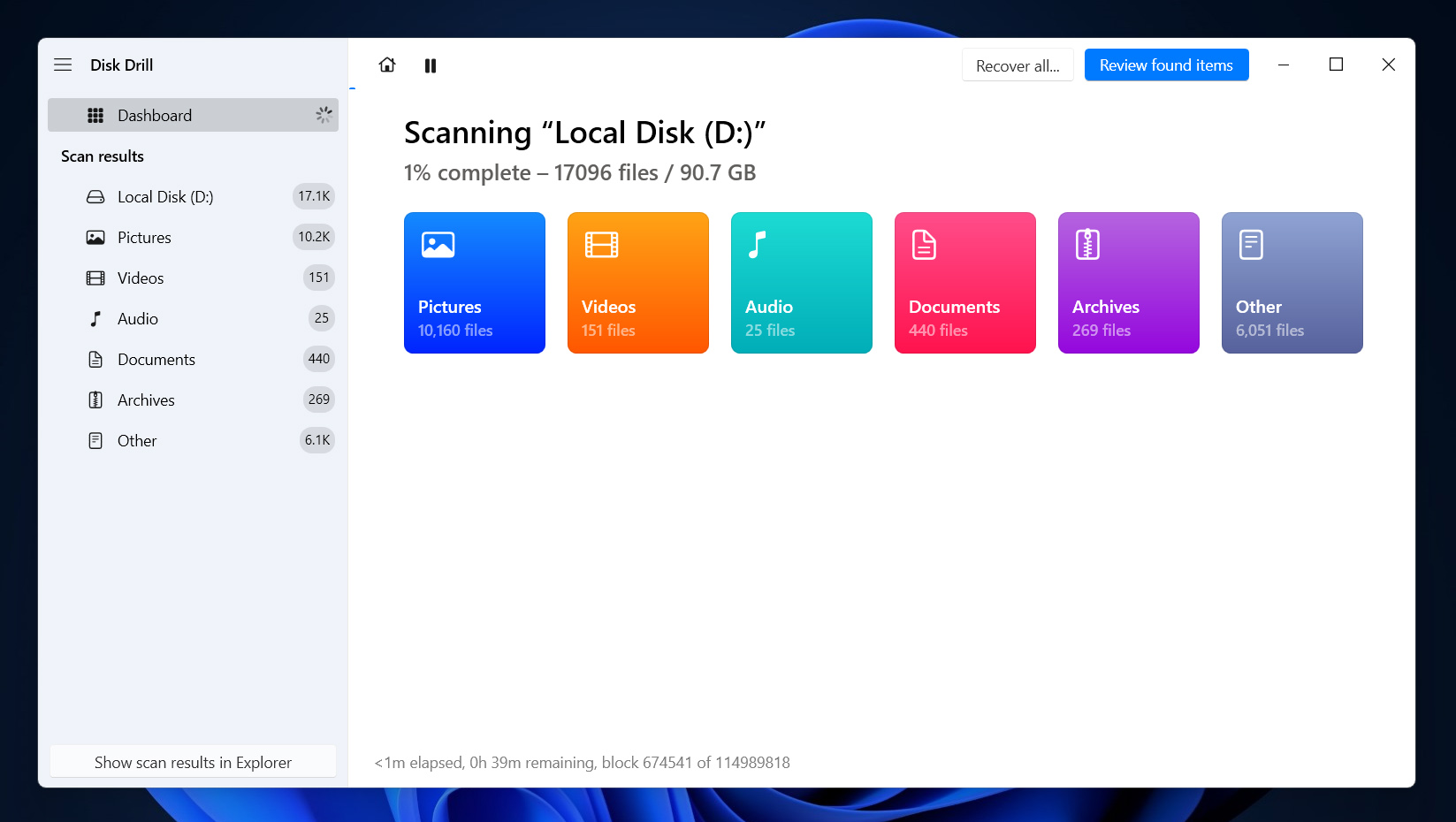The width and height of the screenshot is (1456, 822).
Task: Click the image icon next to sidebar Pictures
Action: (x=95, y=237)
